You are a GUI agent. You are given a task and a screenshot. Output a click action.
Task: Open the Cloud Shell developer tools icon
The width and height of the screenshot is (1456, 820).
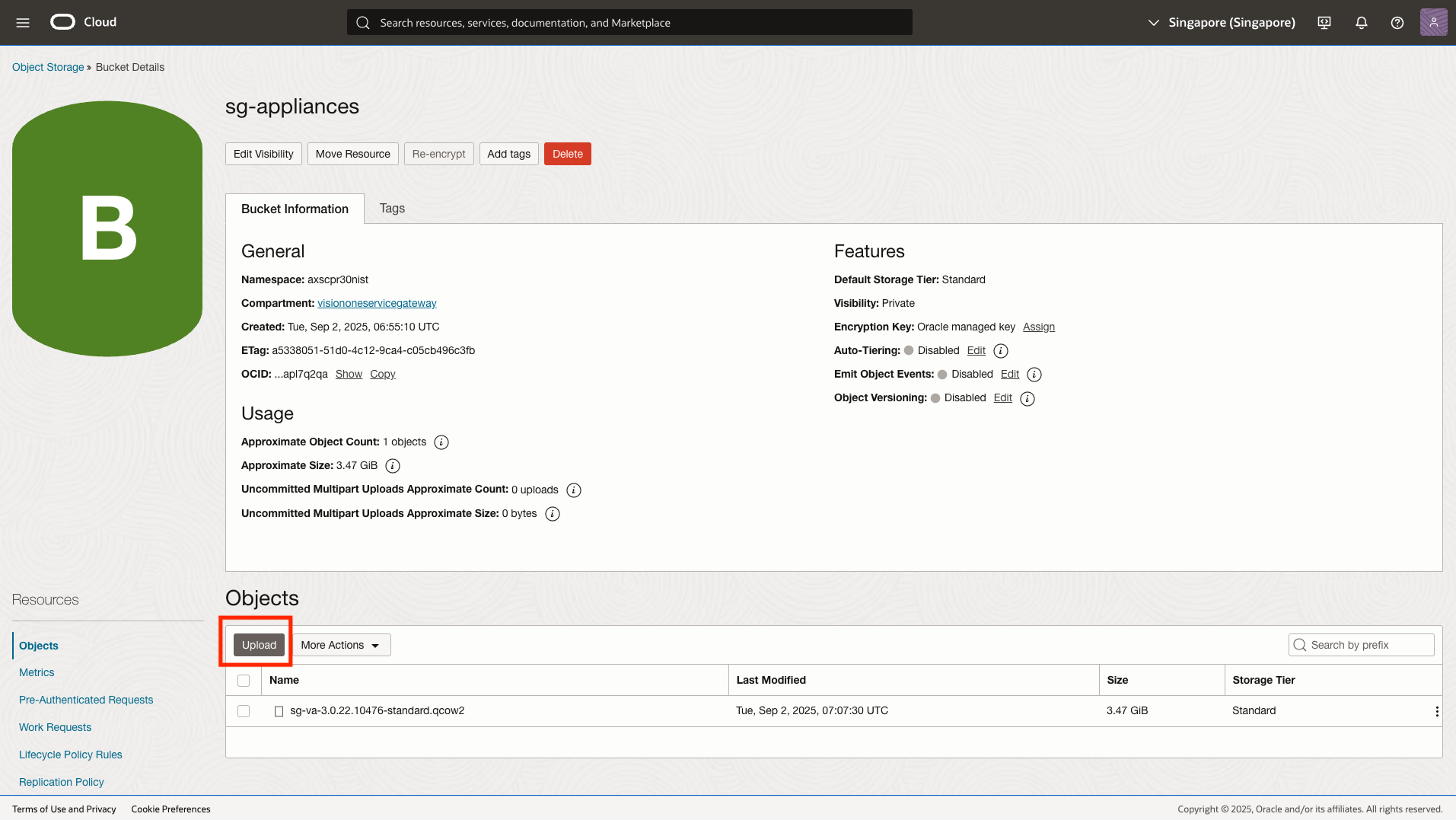tap(1324, 23)
